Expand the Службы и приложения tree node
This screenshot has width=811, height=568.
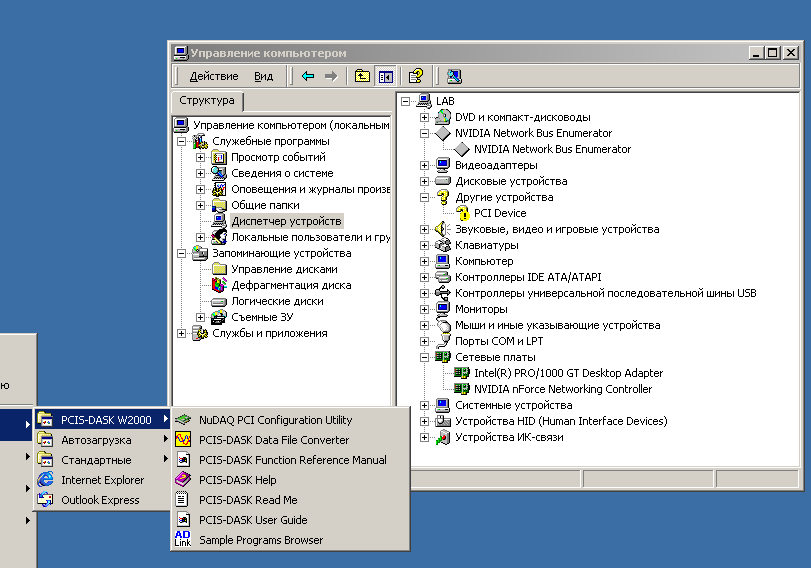(181, 333)
